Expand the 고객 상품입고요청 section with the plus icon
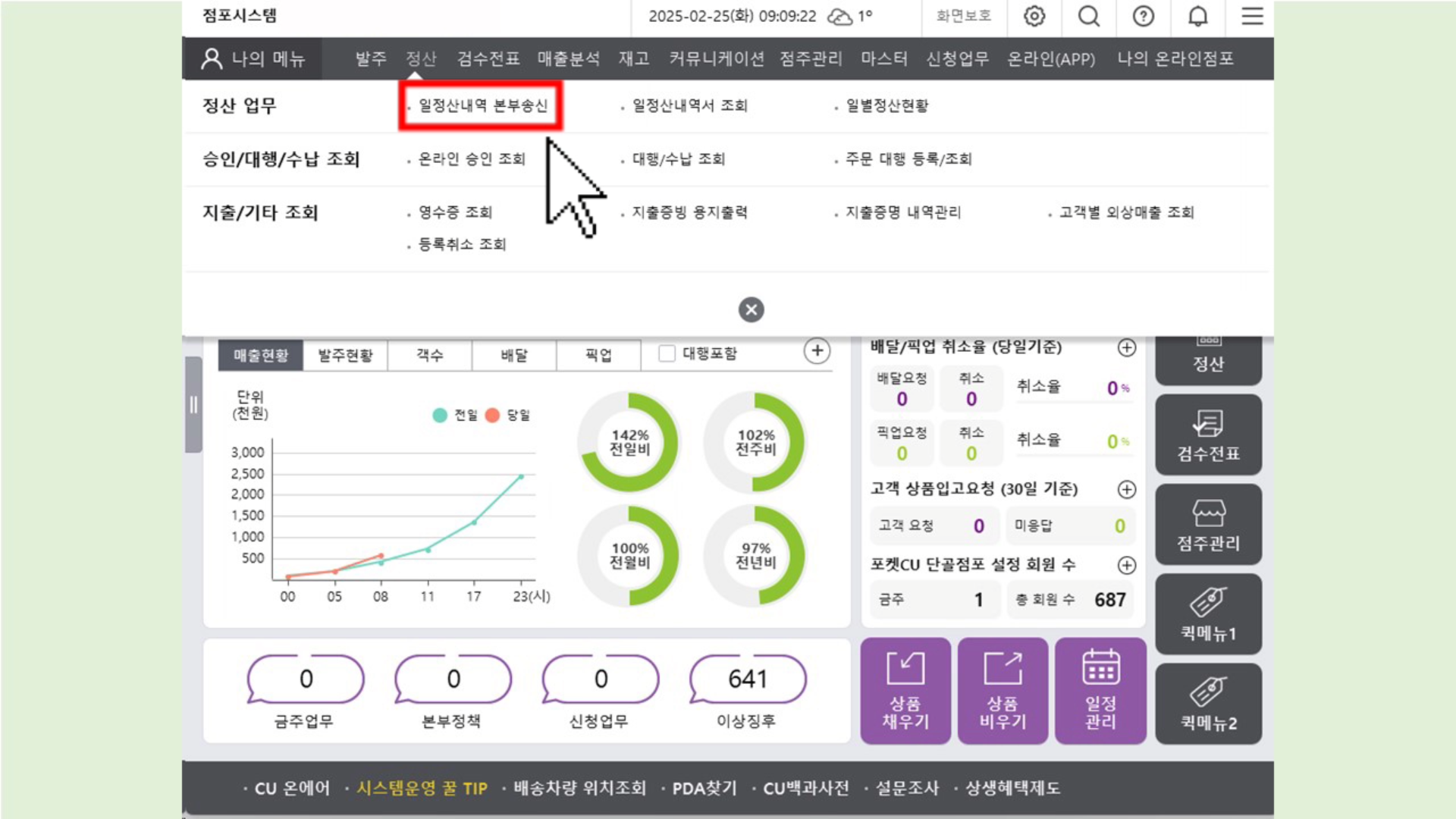 (x=1127, y=489)
